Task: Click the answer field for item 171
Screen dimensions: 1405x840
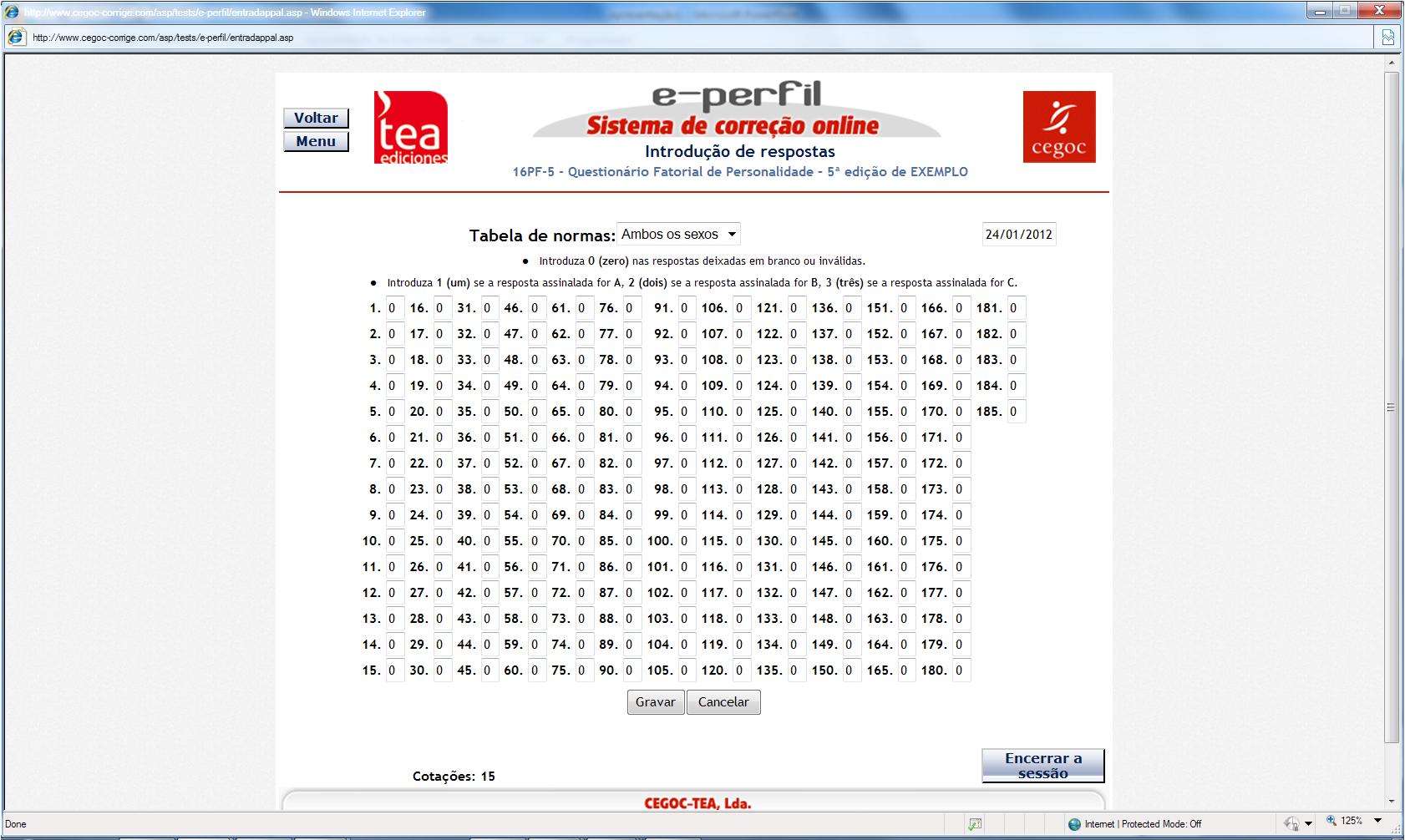Action: (962, 438)
